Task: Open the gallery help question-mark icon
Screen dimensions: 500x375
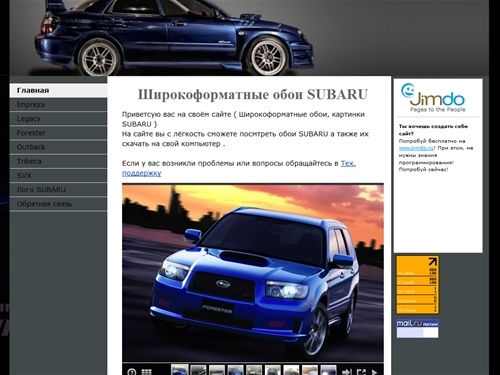Action: (132, 372)
